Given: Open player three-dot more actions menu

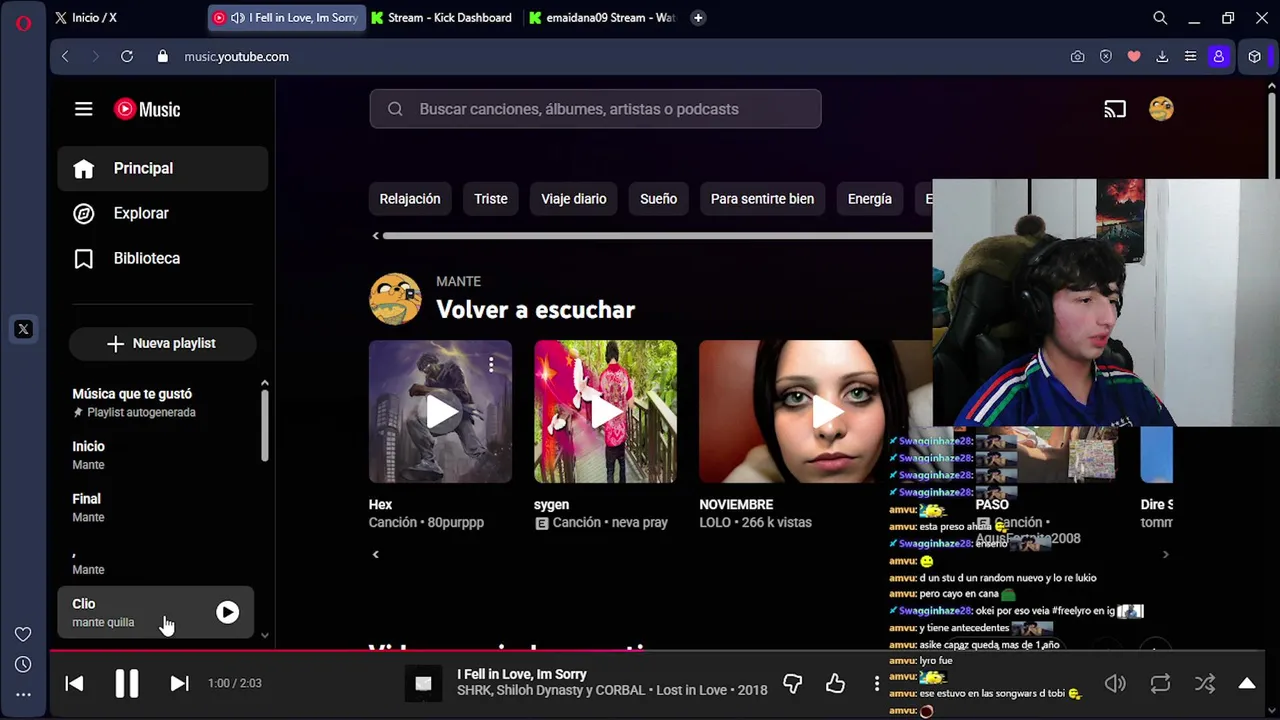Looking at the screenshot, I should click(x=877, y=683).
